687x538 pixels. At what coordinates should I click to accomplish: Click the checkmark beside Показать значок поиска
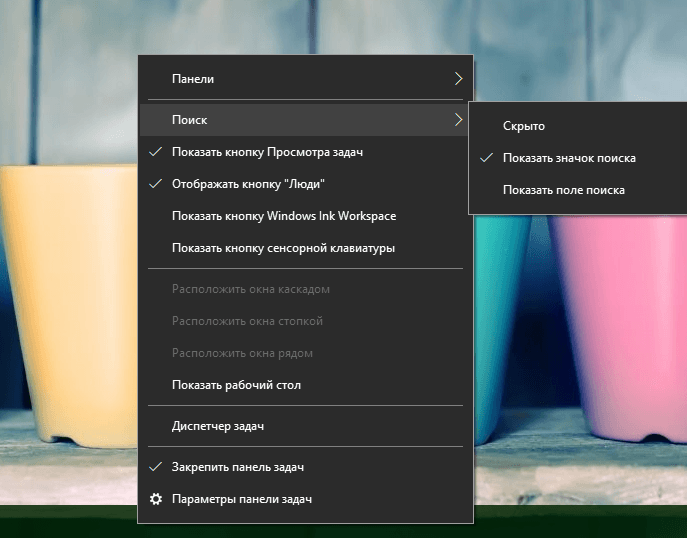click(x=486, y=158)
